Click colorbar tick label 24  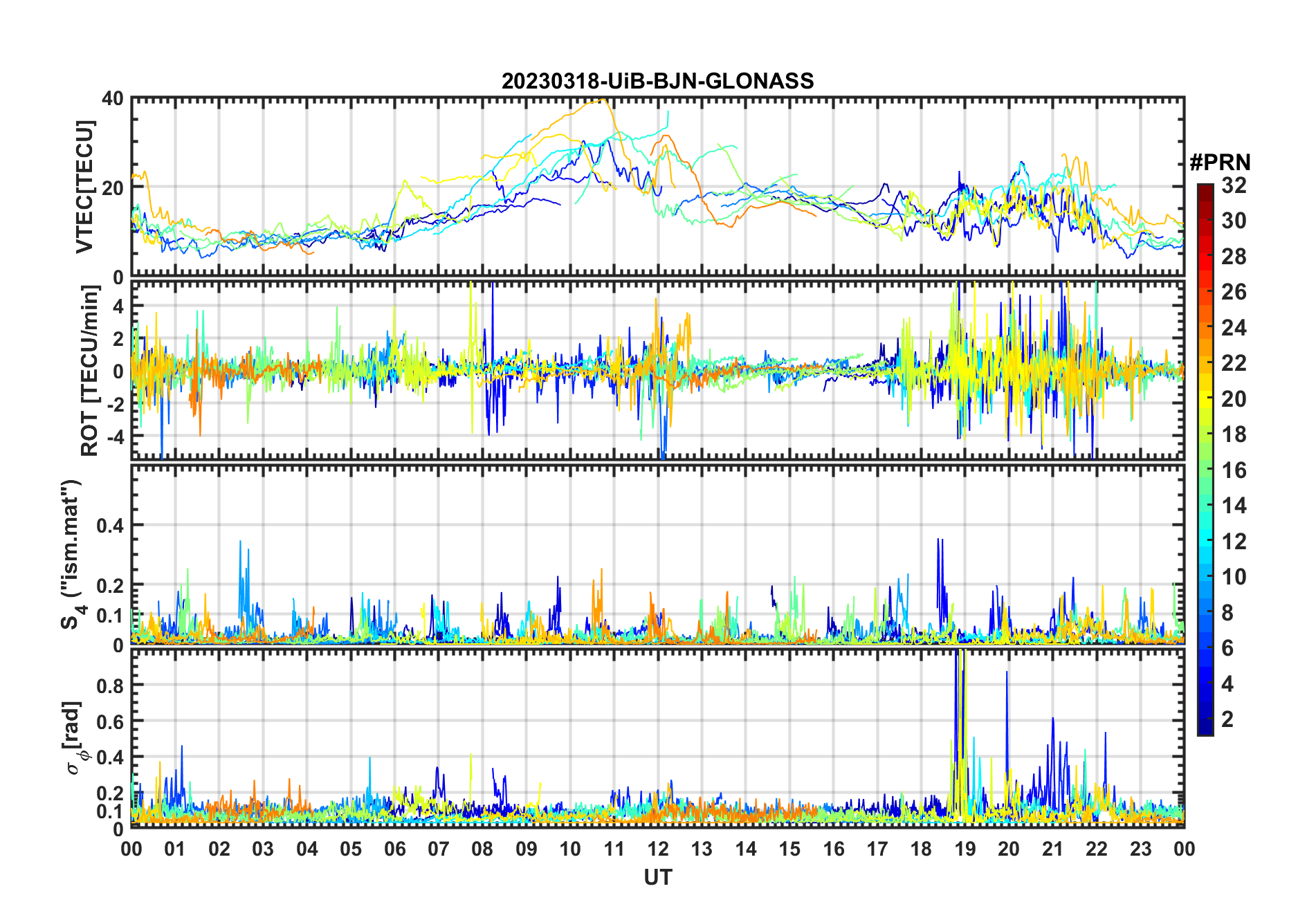click(1234, 328)
